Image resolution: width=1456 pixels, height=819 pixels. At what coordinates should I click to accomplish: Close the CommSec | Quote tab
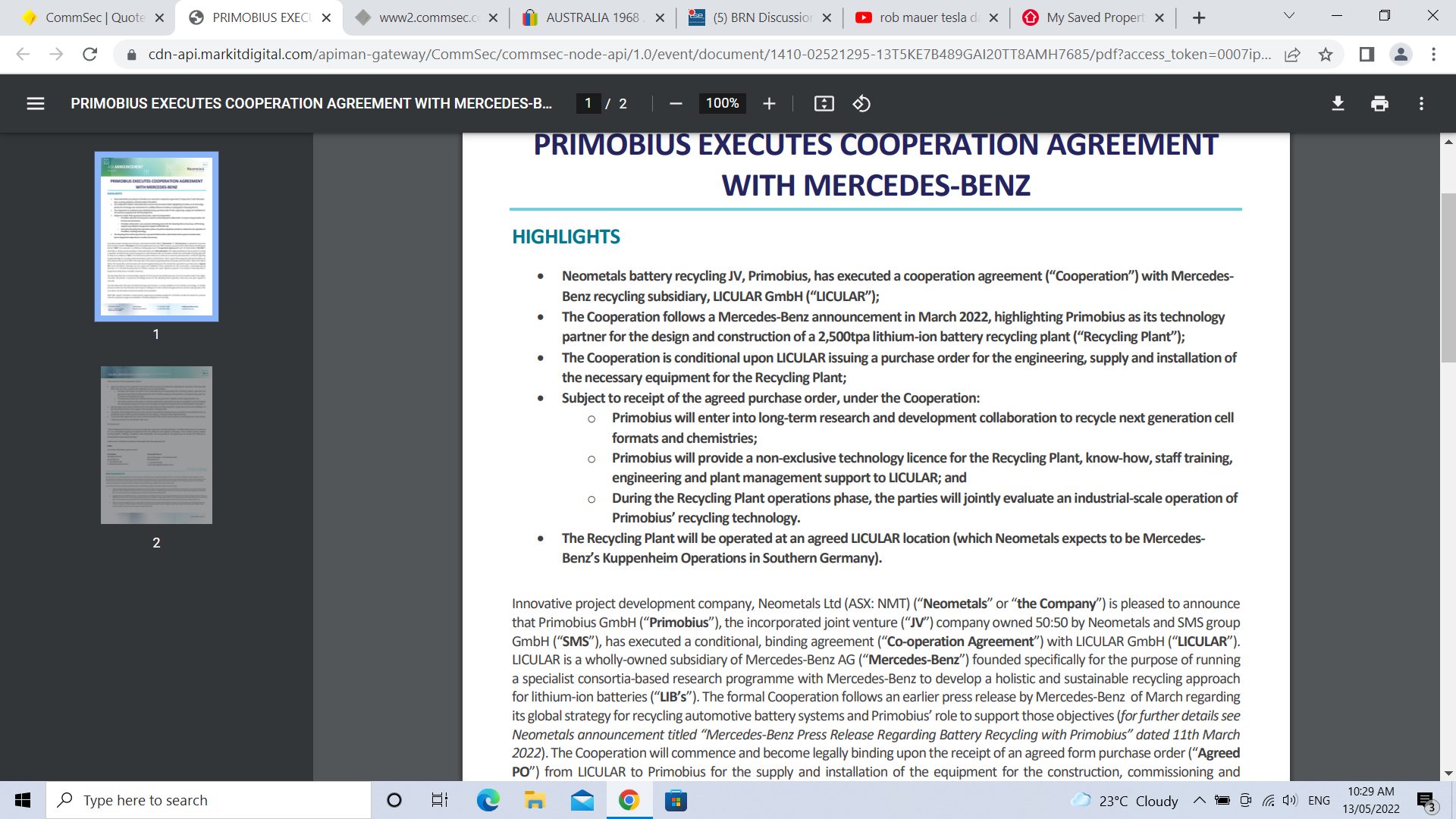(159, 17)
